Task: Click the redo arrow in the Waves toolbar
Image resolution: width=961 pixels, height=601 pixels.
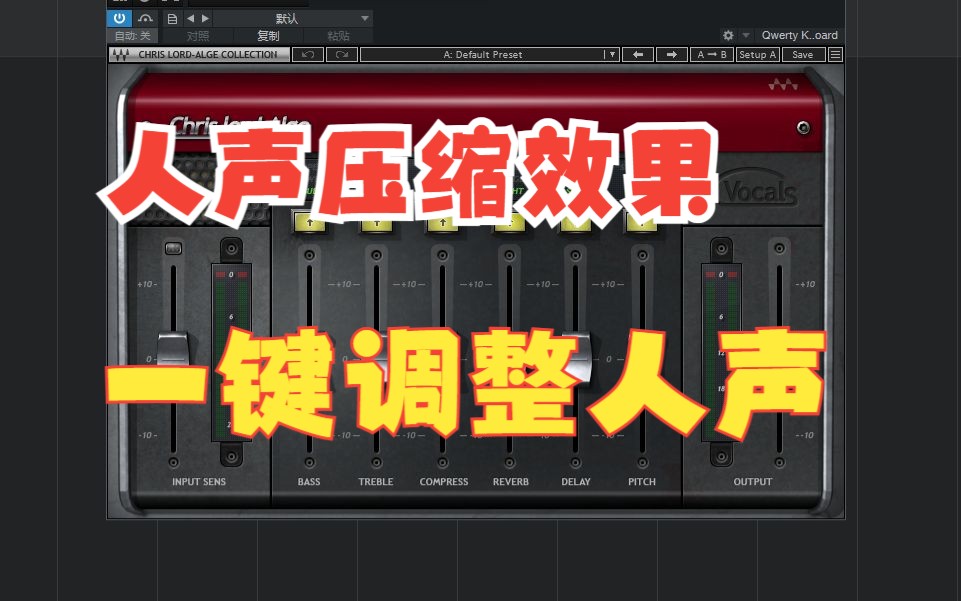Action: [341, 54]
